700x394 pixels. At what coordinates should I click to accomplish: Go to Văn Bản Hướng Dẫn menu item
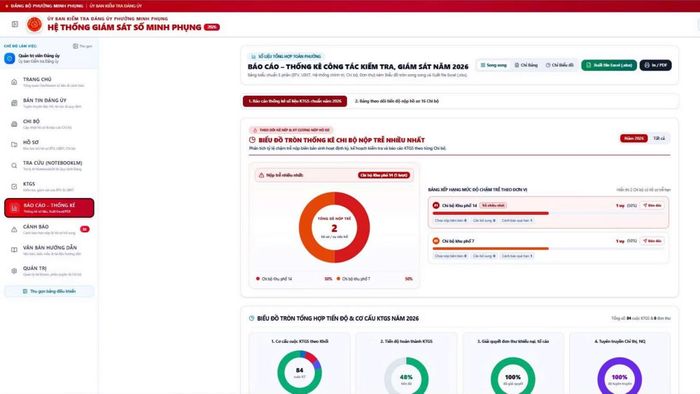[x=49, y=250]
